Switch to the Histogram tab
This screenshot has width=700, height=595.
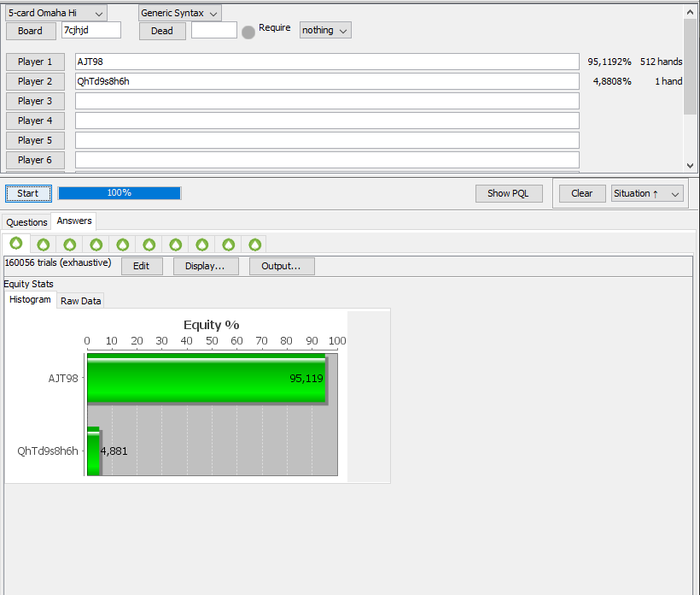pos(30,300)
